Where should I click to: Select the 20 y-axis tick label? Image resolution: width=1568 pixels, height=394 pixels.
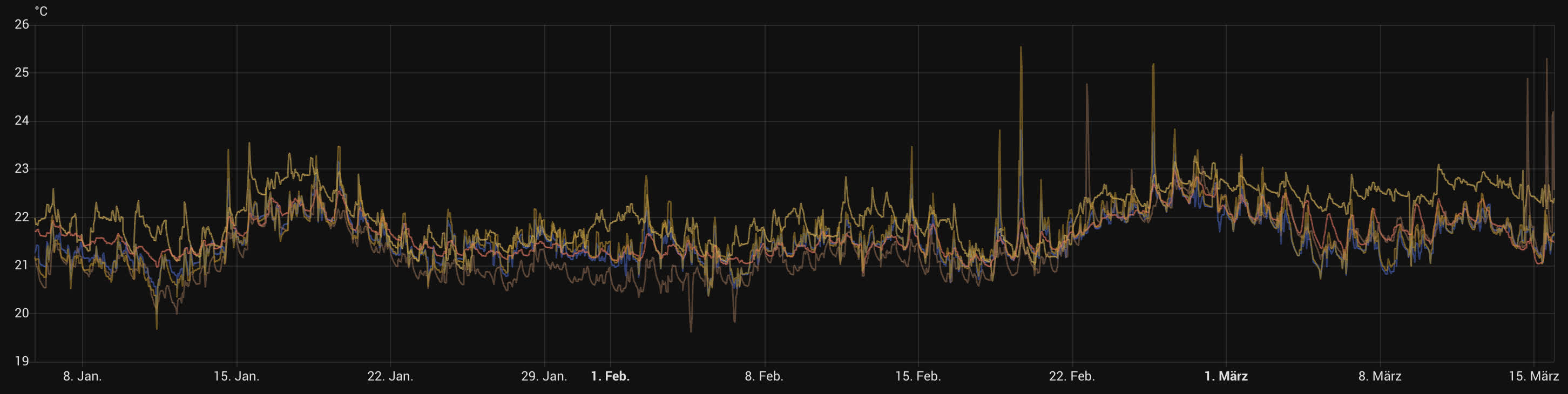click(22, 313)
